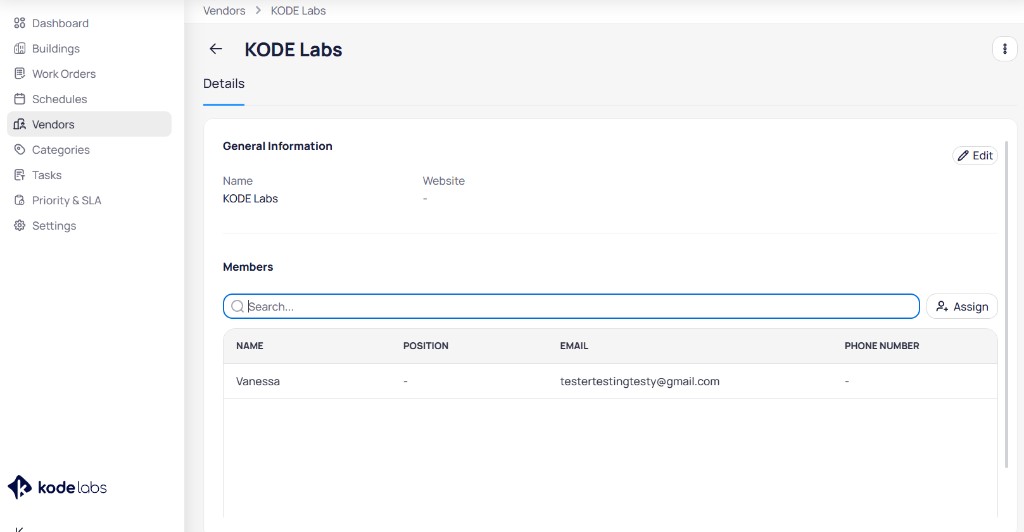Click the Work Orders clipboard icon
This screenshot has width=1024, height=532.
[20, 74]
